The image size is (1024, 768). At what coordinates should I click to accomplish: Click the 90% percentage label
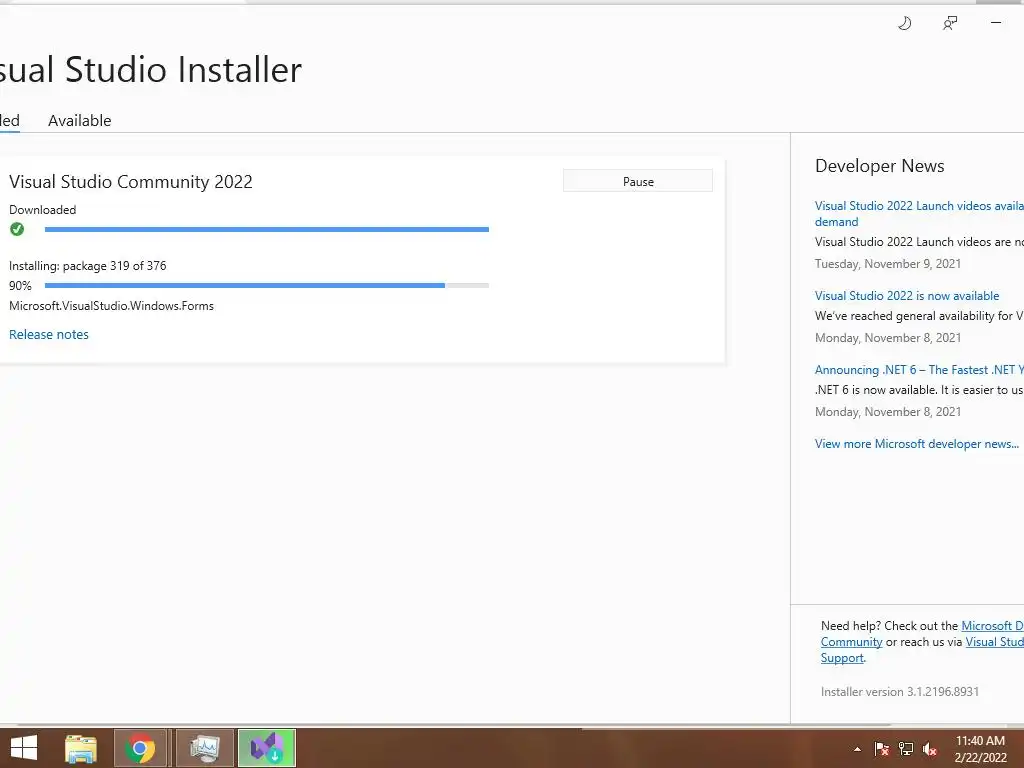coord(20,286)
